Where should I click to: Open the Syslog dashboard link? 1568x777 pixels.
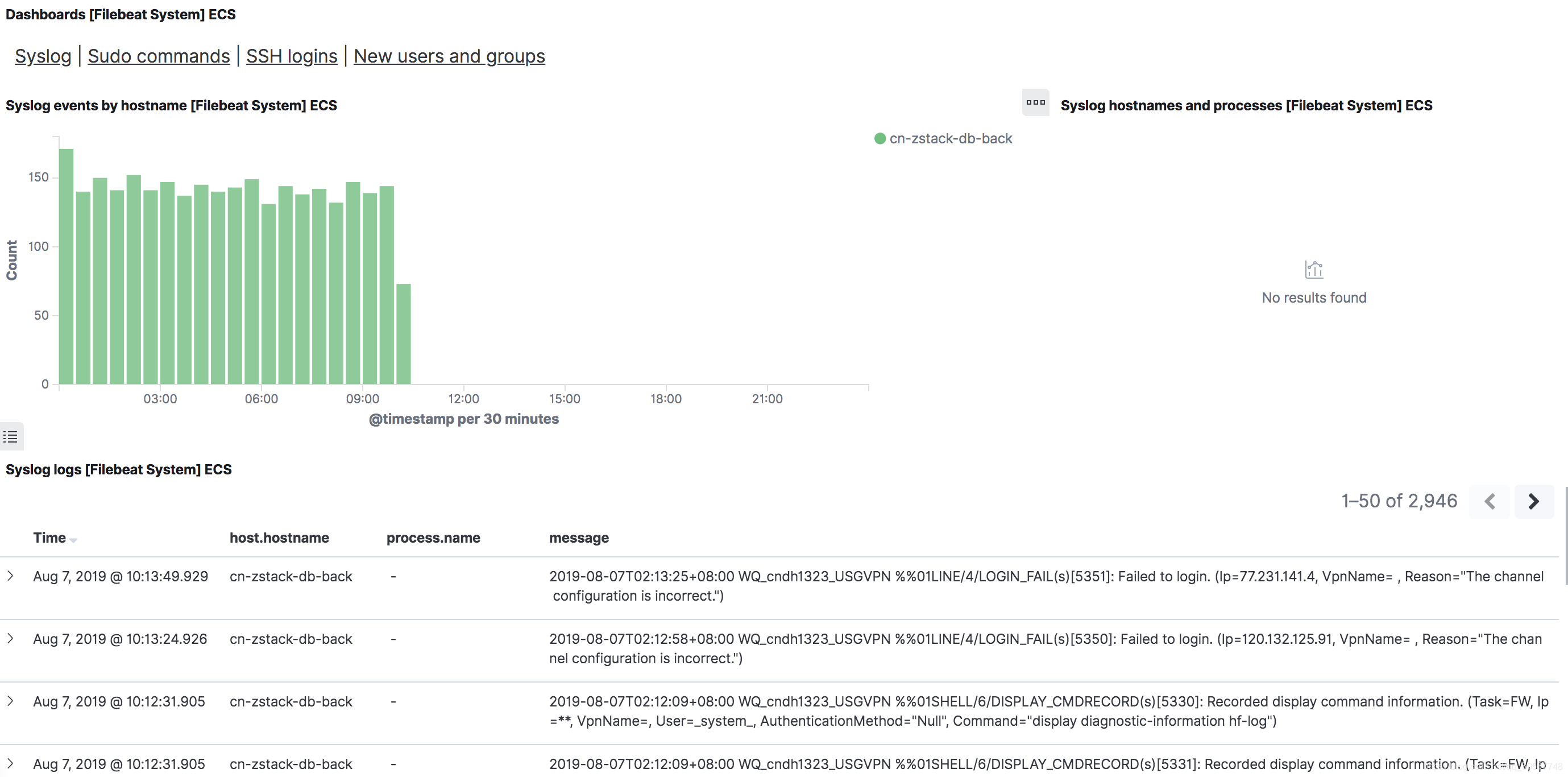coord(43,56)
